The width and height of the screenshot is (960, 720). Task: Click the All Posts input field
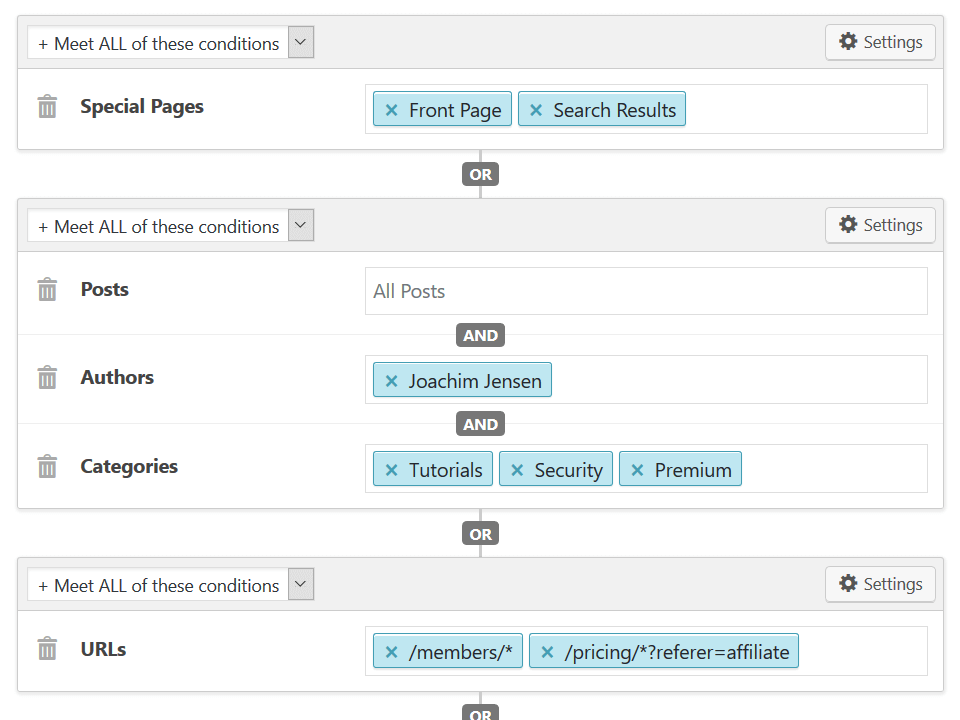click(x=646, y=290)
